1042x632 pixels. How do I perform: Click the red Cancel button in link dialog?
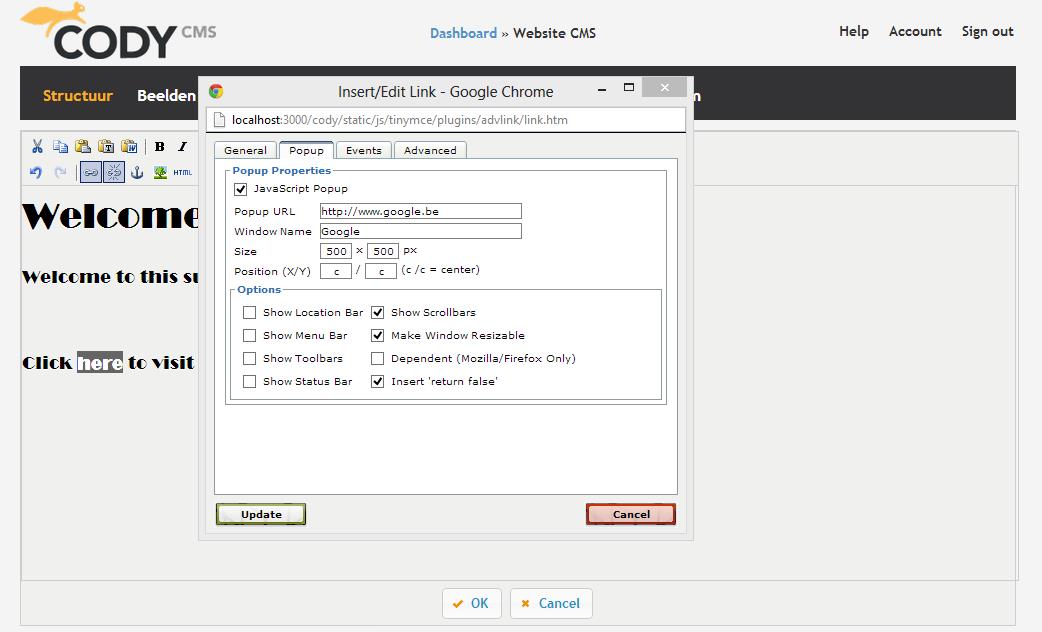coord(631,514)
